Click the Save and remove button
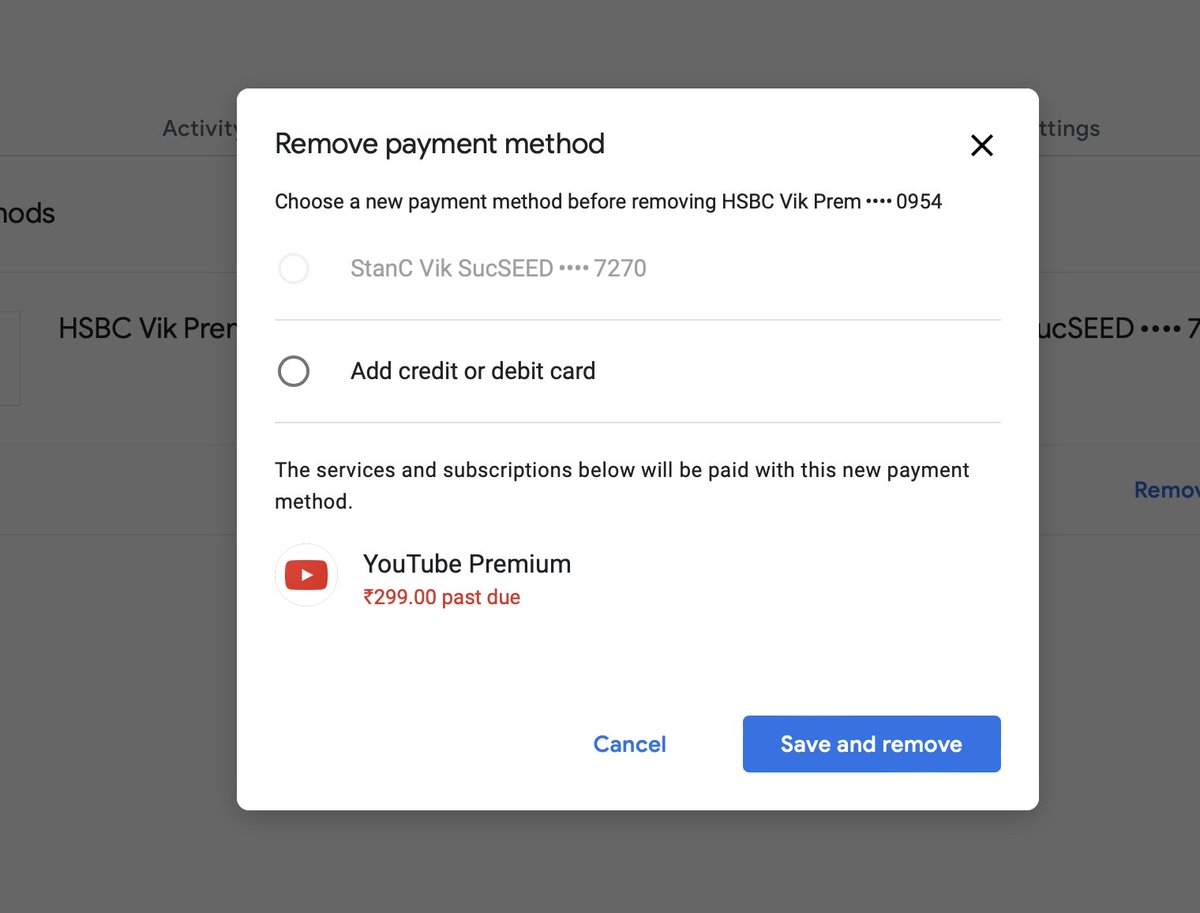 click(x=871, y=744)
